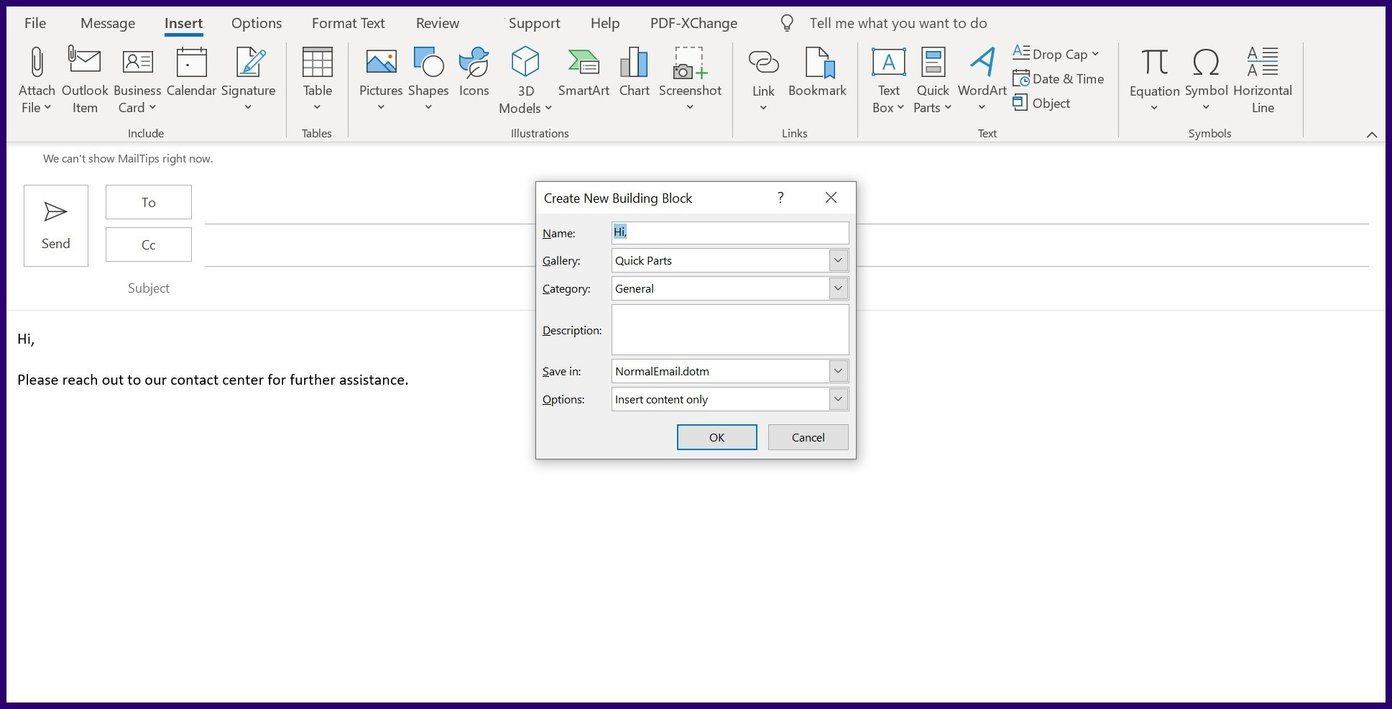Expand the Category dropdown
Viewport: 1392px width, 709px height.
pos(838,288)
